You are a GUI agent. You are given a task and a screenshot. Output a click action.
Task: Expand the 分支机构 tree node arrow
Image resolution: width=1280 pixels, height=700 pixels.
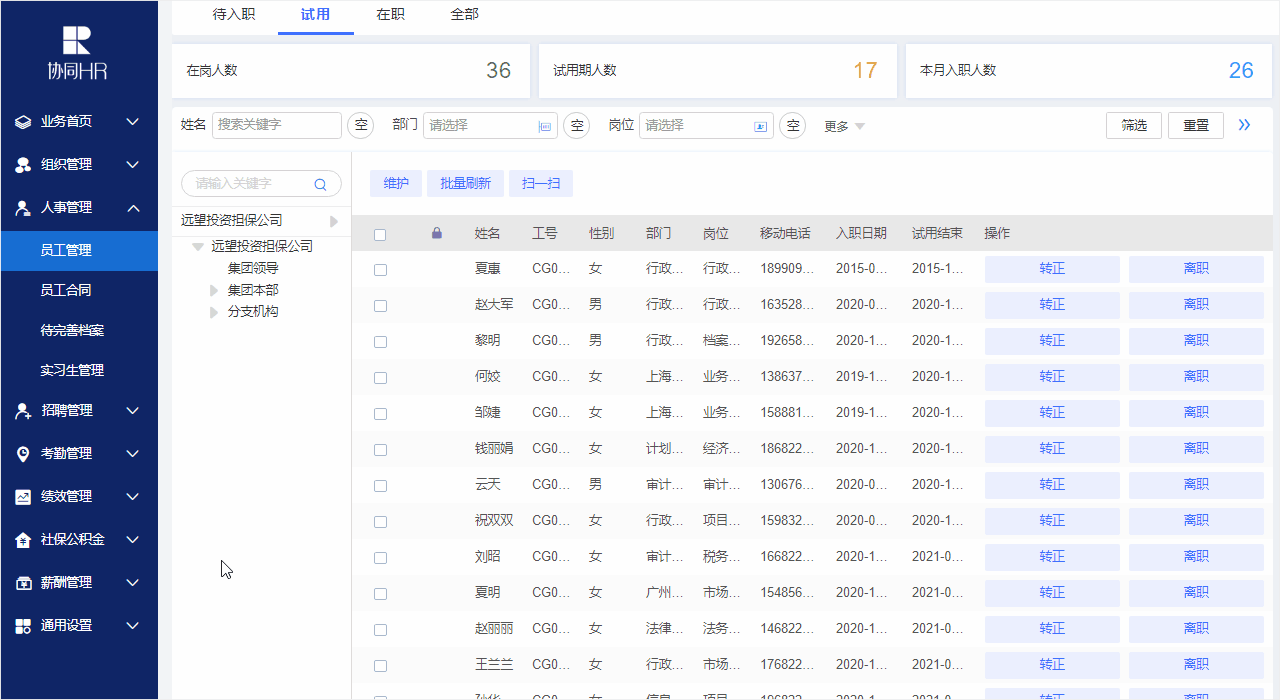213,312
